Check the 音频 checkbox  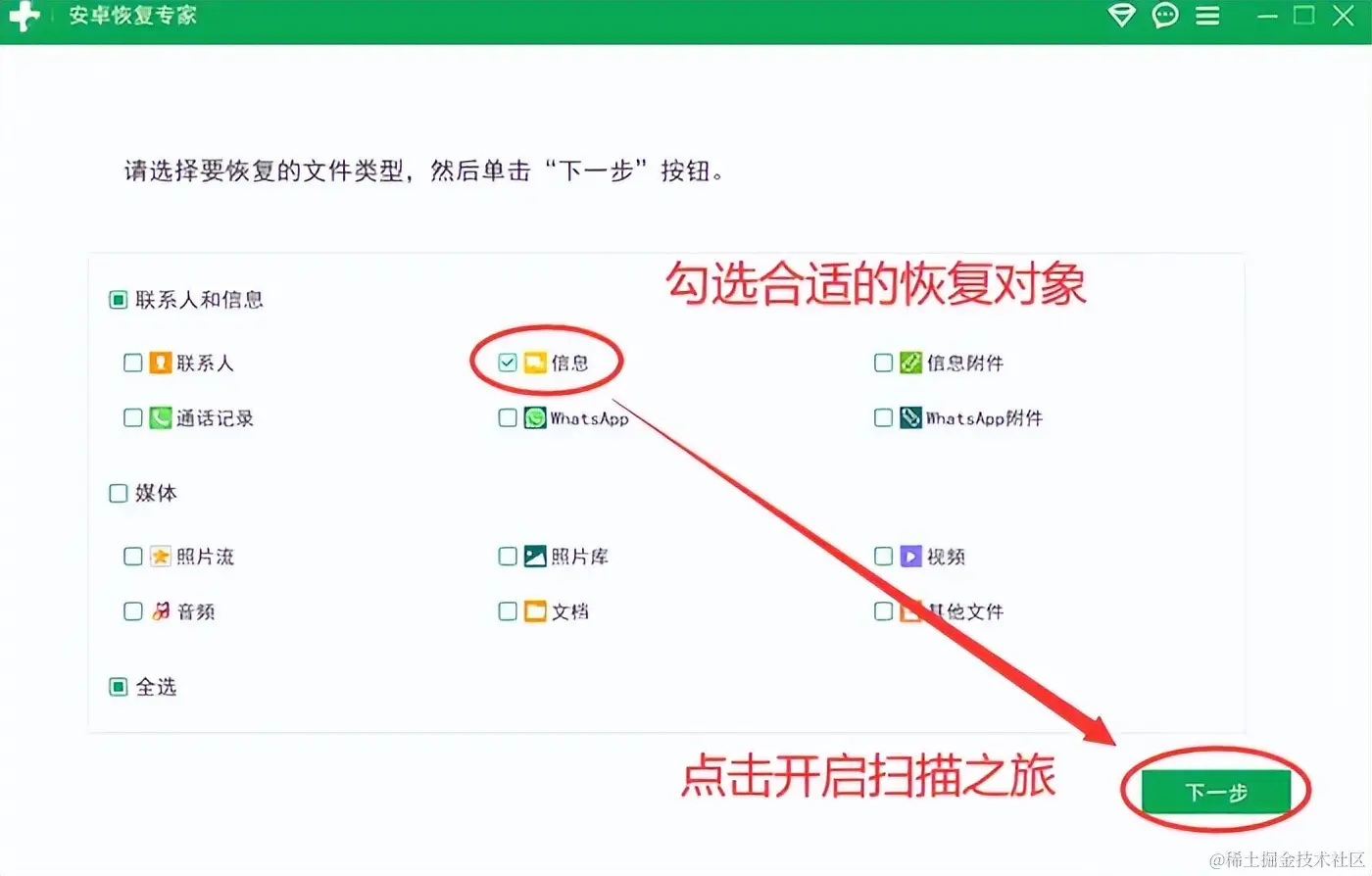[133, 611]
